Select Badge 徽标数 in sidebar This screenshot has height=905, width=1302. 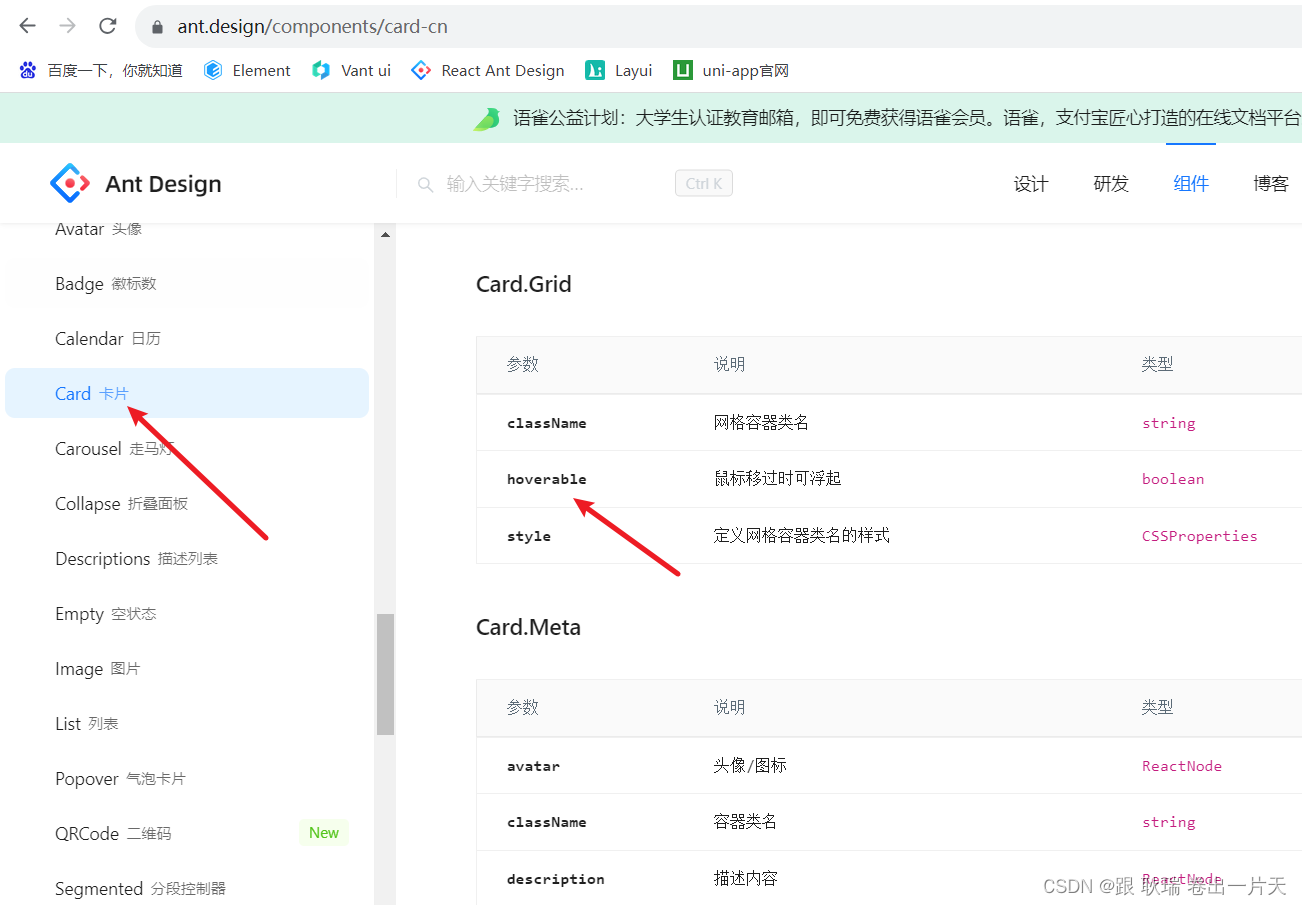(x=187, y=284)
